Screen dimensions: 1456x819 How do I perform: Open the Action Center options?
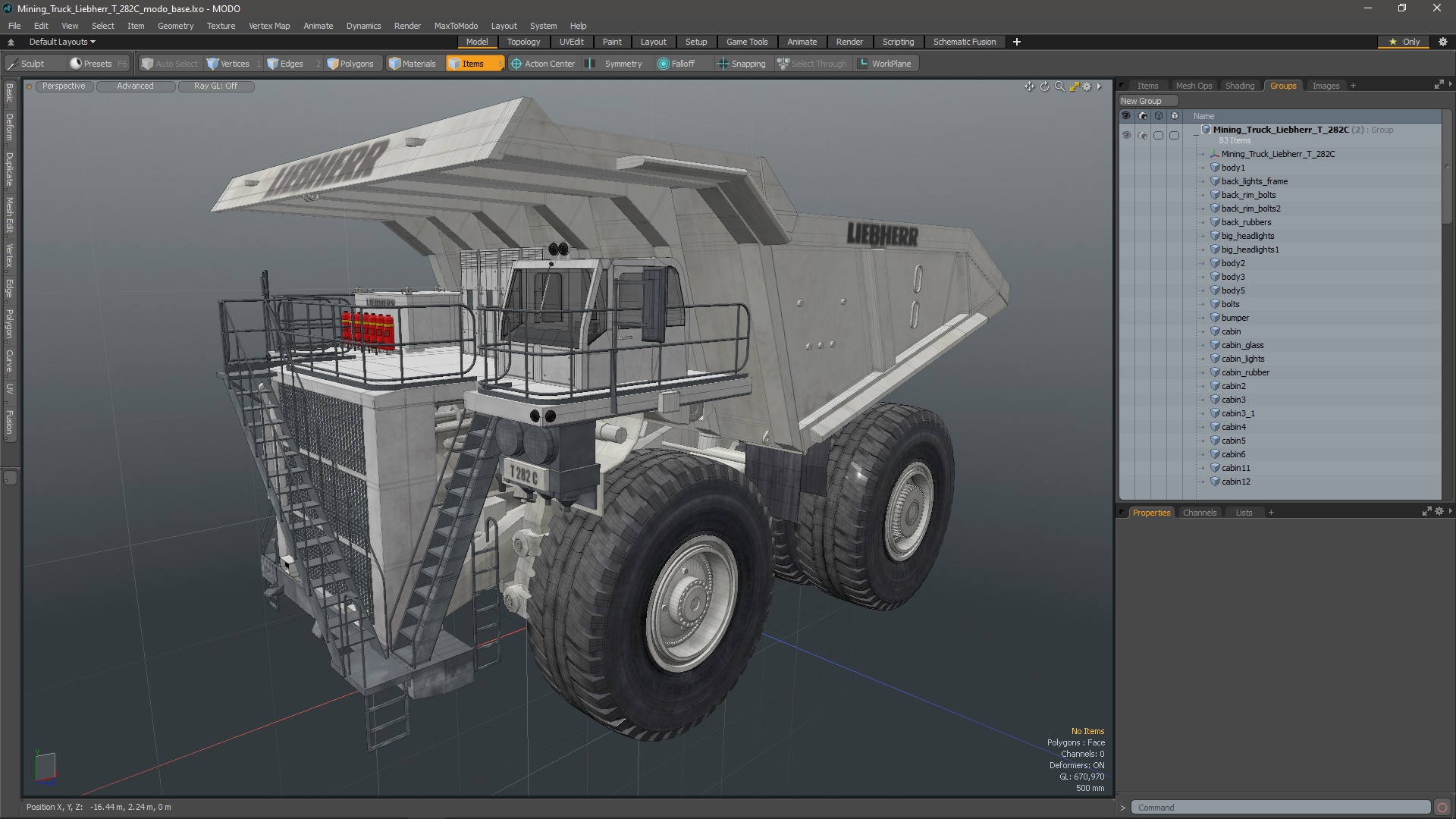543,64
